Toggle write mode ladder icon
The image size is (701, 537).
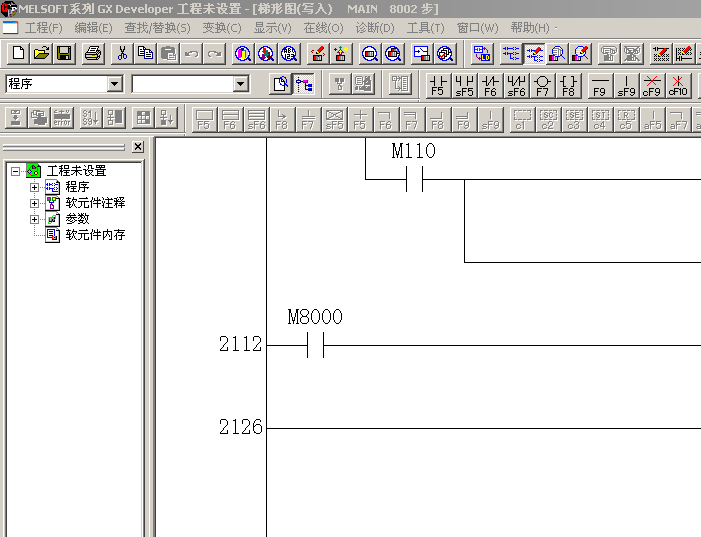[535, 53]
